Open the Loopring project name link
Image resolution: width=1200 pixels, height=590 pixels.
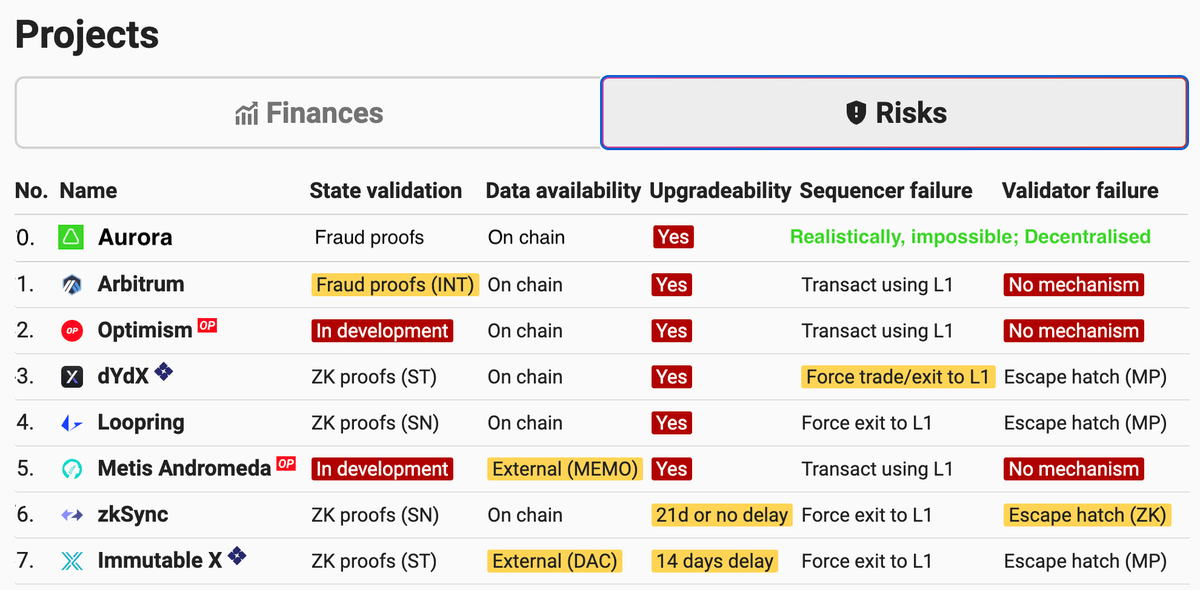point(141,422)
